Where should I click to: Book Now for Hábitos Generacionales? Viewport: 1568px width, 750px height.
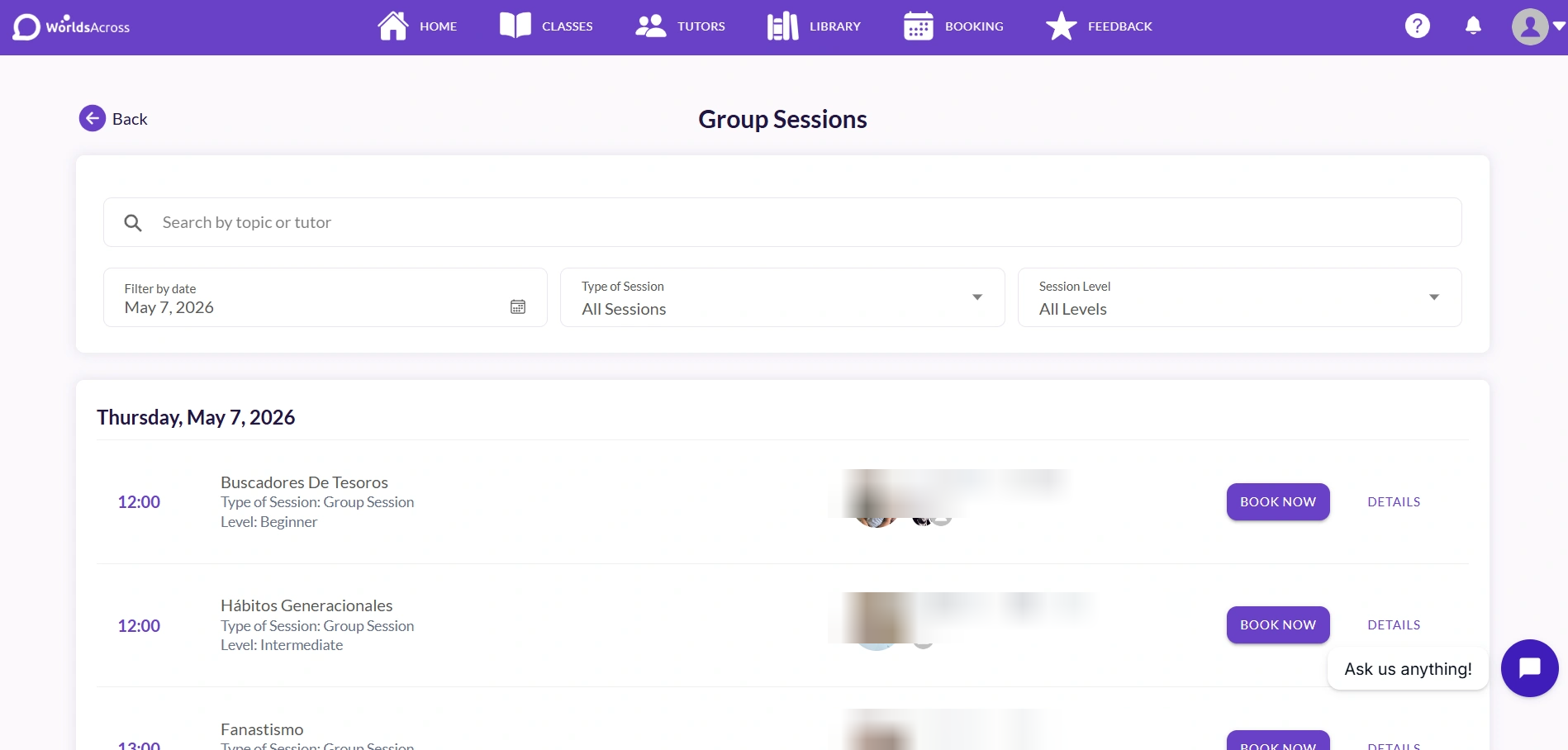pyautogui.click(x=1278, y=625)
